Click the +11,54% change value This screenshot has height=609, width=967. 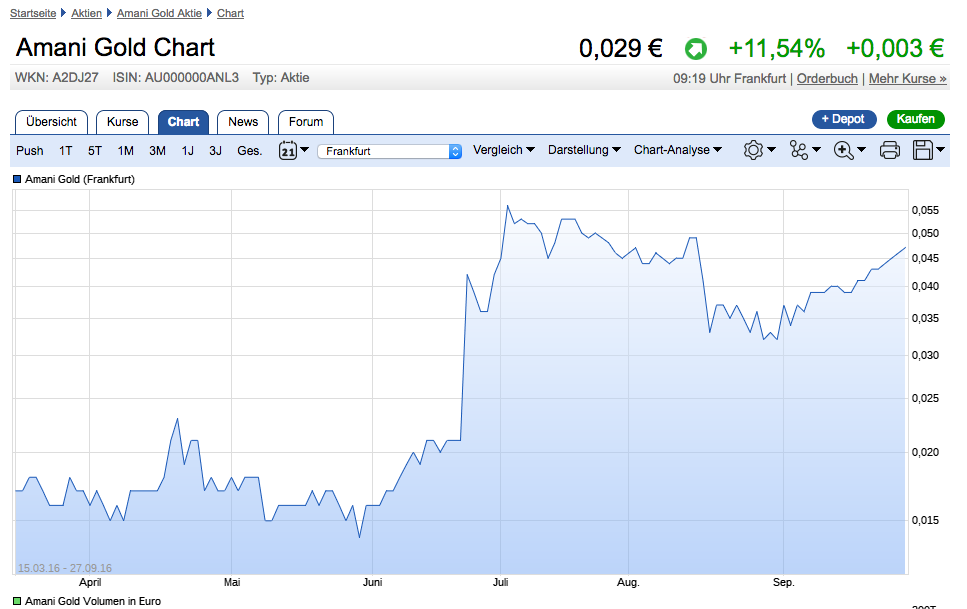coord(776,48)
